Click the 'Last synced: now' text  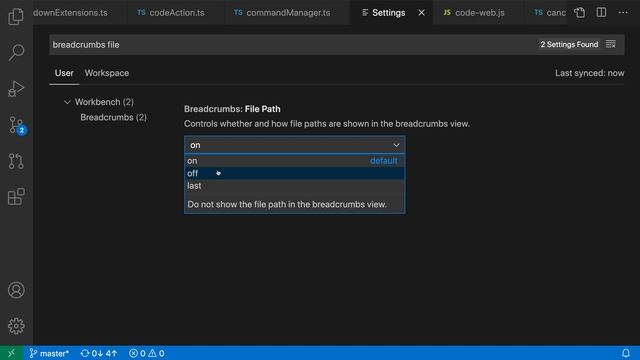point(589,73)
